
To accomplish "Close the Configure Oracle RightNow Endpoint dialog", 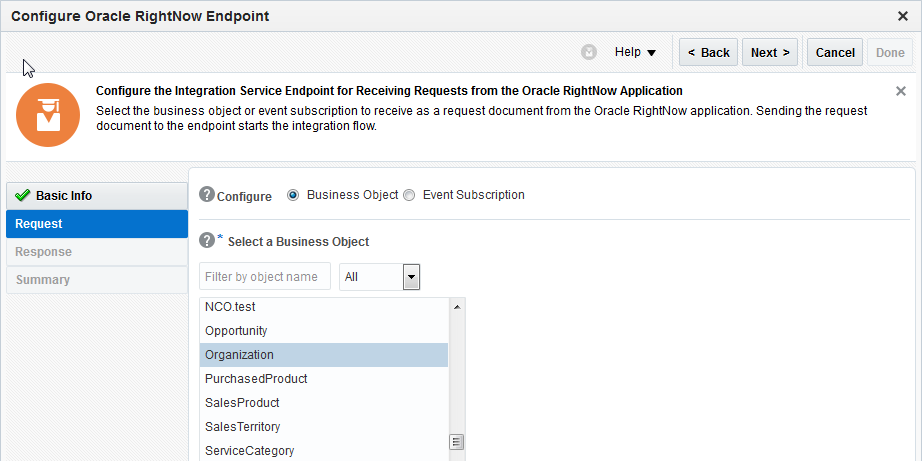I will coord(903,16).
